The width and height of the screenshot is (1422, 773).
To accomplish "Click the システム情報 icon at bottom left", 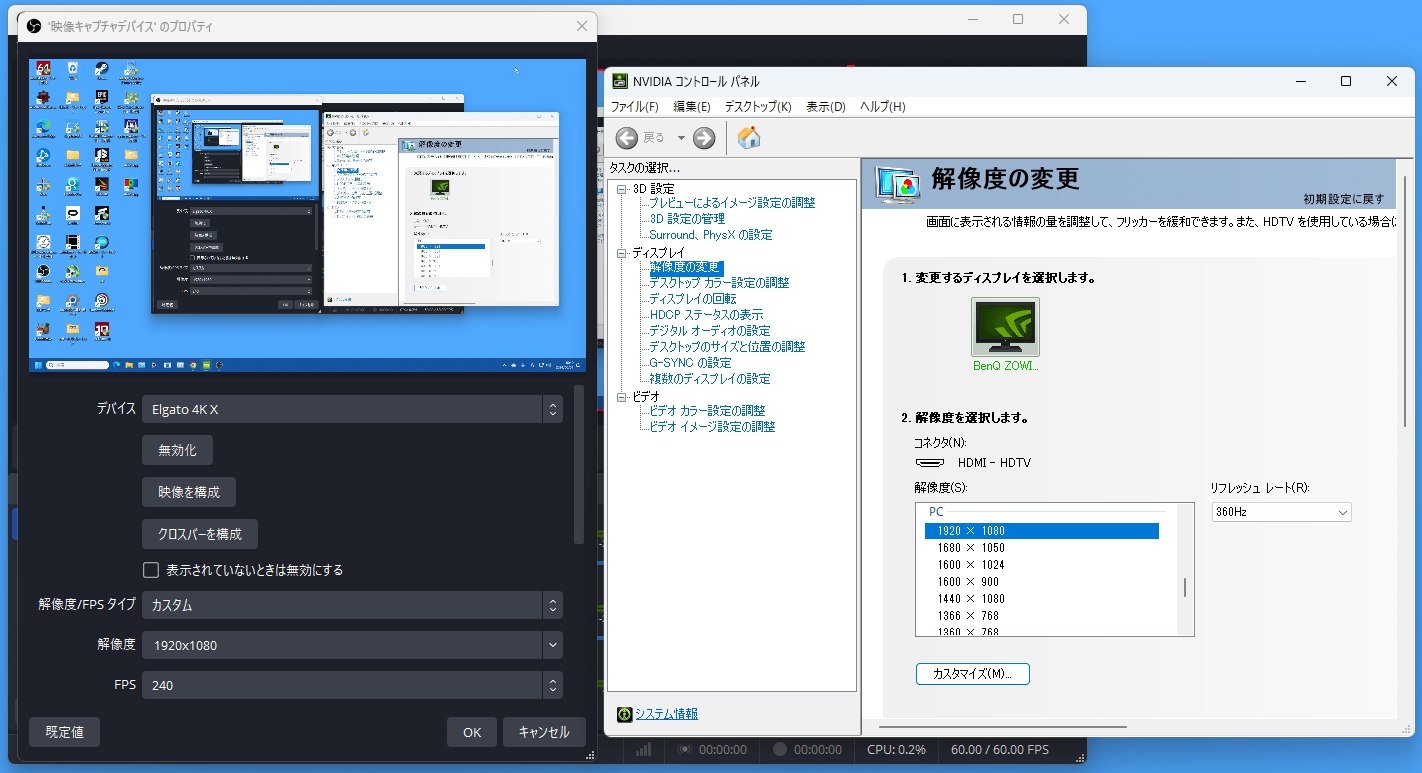I will [625, 714].
